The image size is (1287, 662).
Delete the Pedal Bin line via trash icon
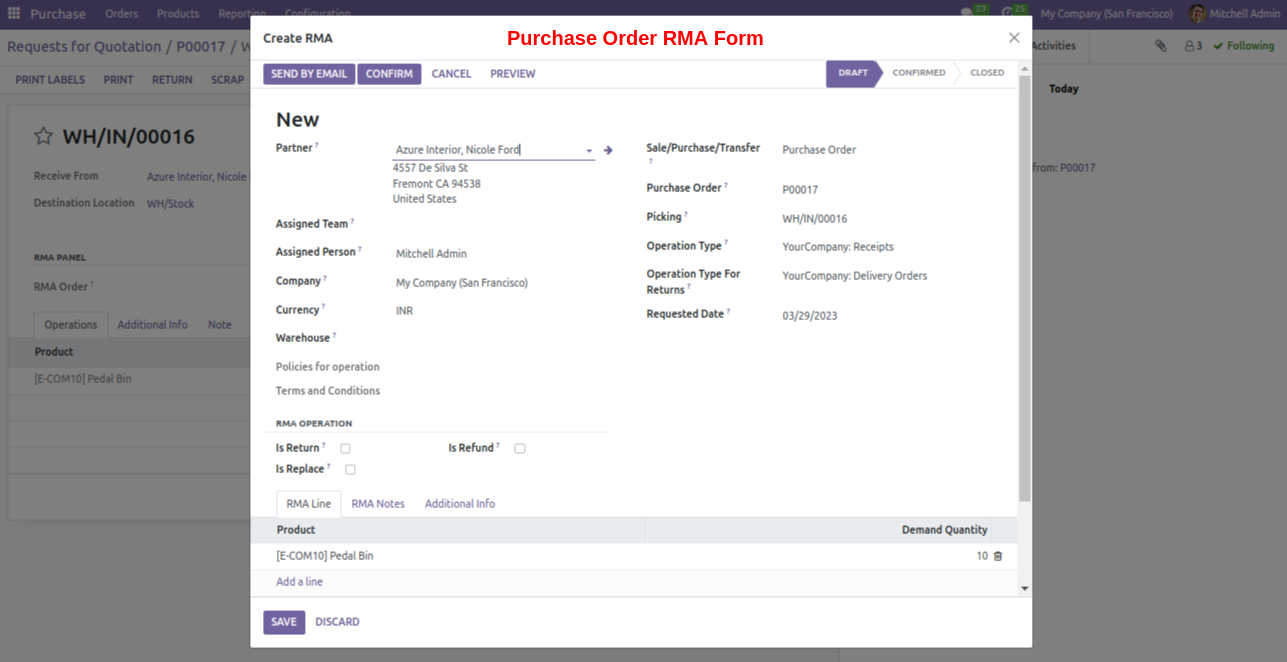click(997, 555)
